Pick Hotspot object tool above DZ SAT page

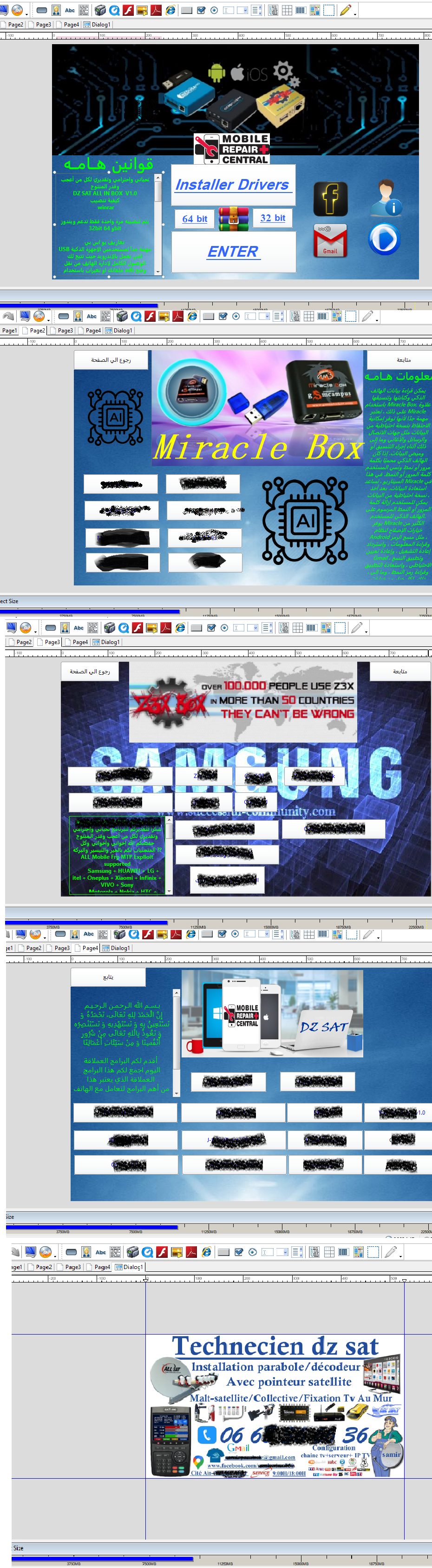tap(351, 934)
